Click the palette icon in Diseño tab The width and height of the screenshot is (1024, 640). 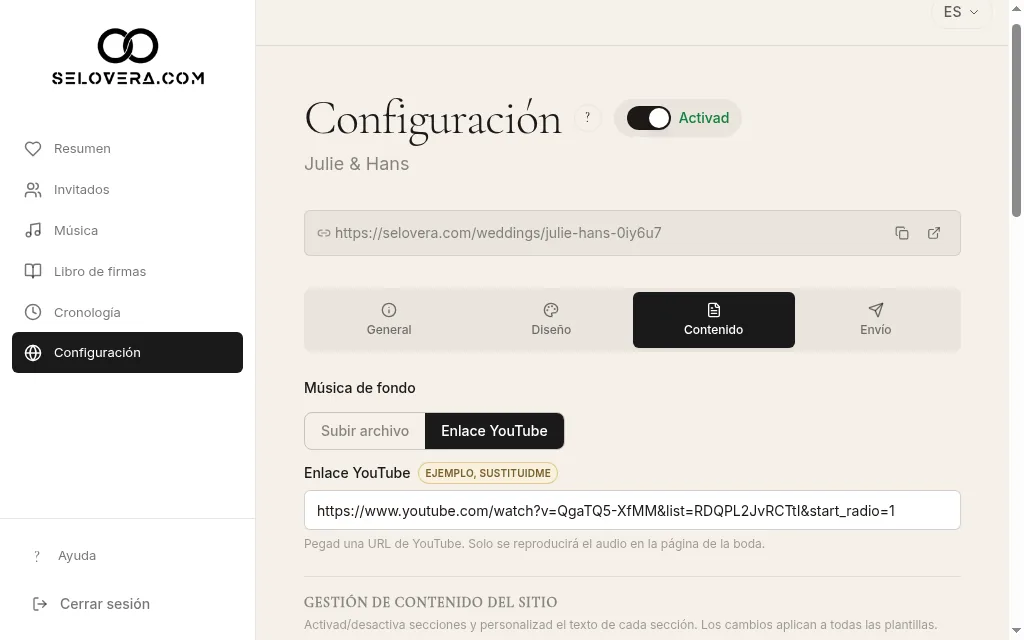pos(551,310)
